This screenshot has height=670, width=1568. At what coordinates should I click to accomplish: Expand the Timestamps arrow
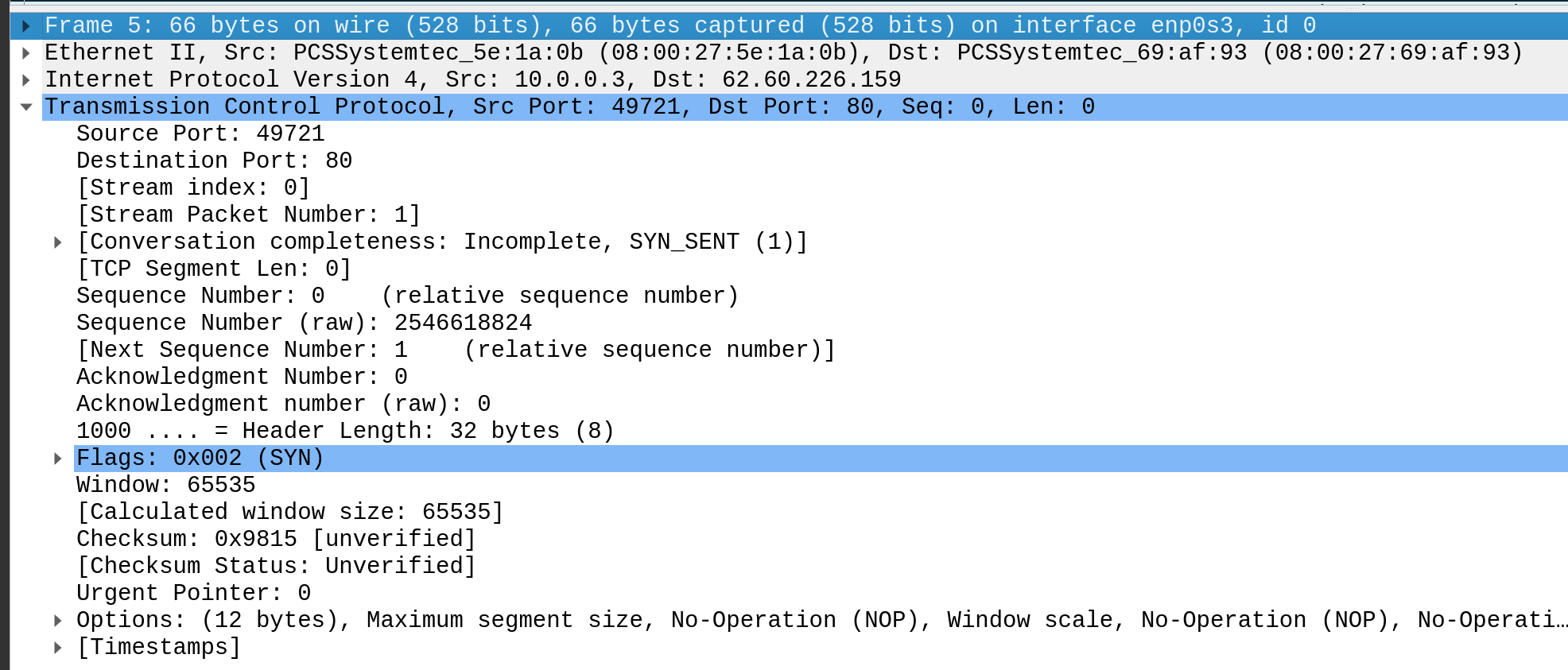(x=58, y=648)
